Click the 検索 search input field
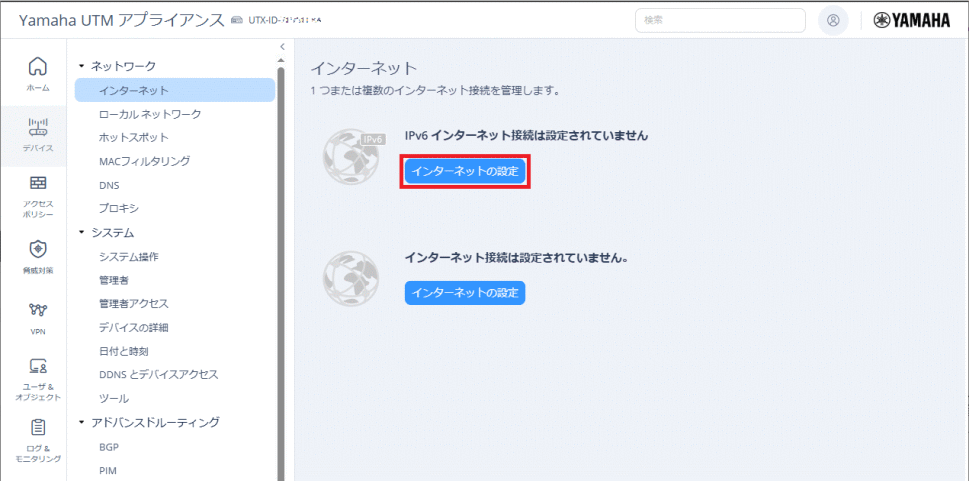Image resolution: width=969 pixels, height=481 pixels. pyautogui.click(x=720, y=20)
